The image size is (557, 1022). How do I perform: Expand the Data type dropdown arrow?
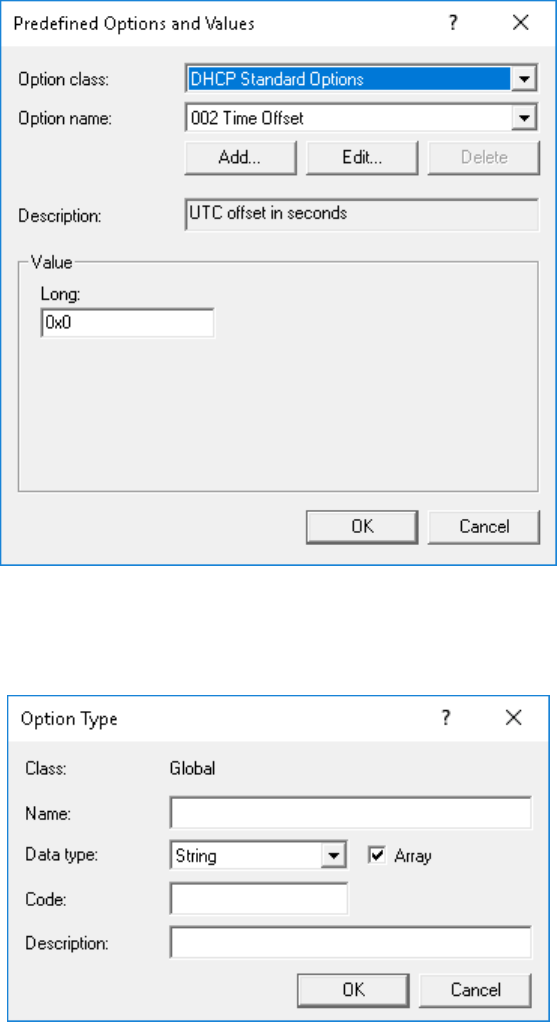[332, 856]
